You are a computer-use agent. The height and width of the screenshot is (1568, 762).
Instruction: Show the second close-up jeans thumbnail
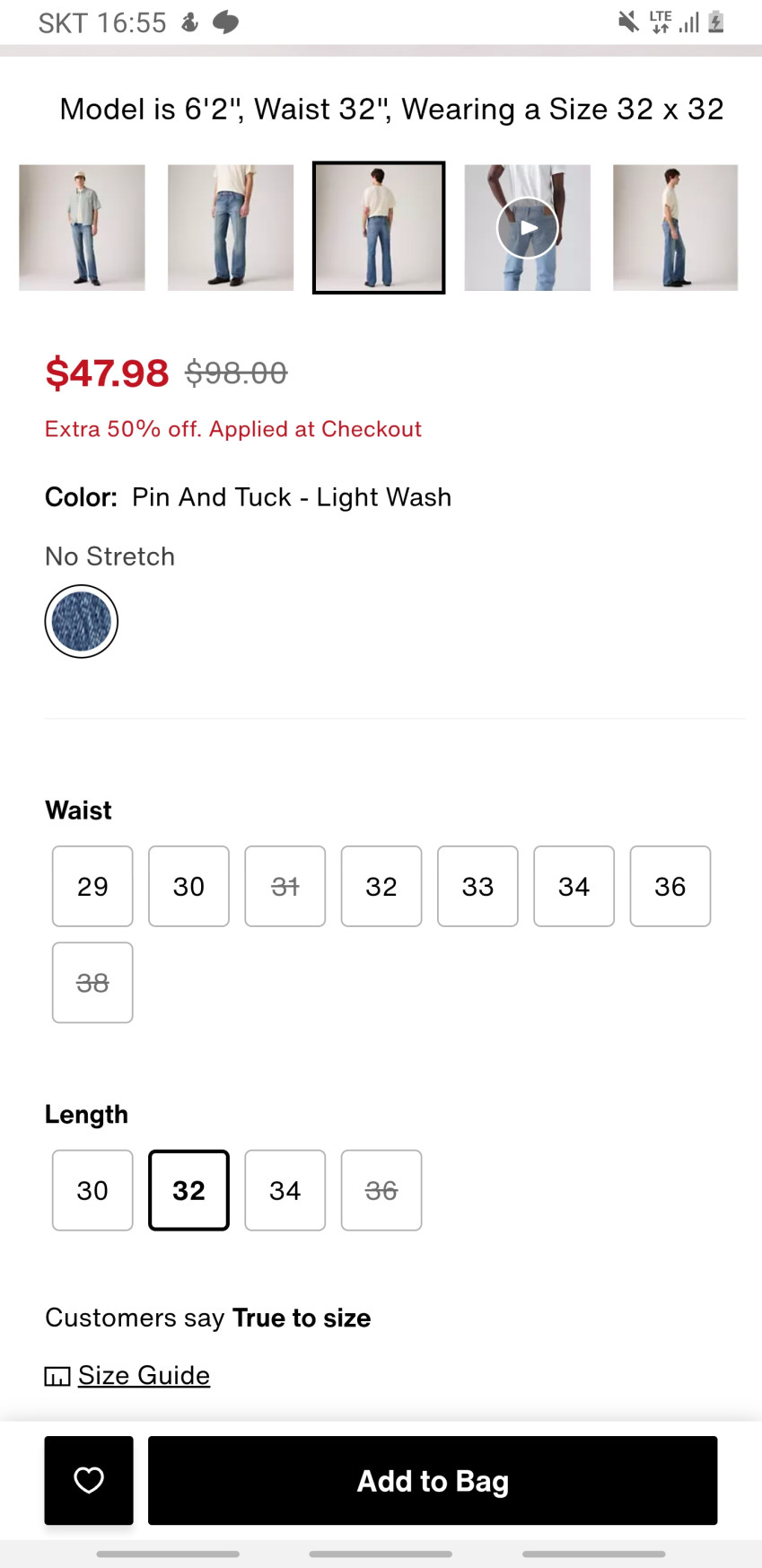[231, 227]
